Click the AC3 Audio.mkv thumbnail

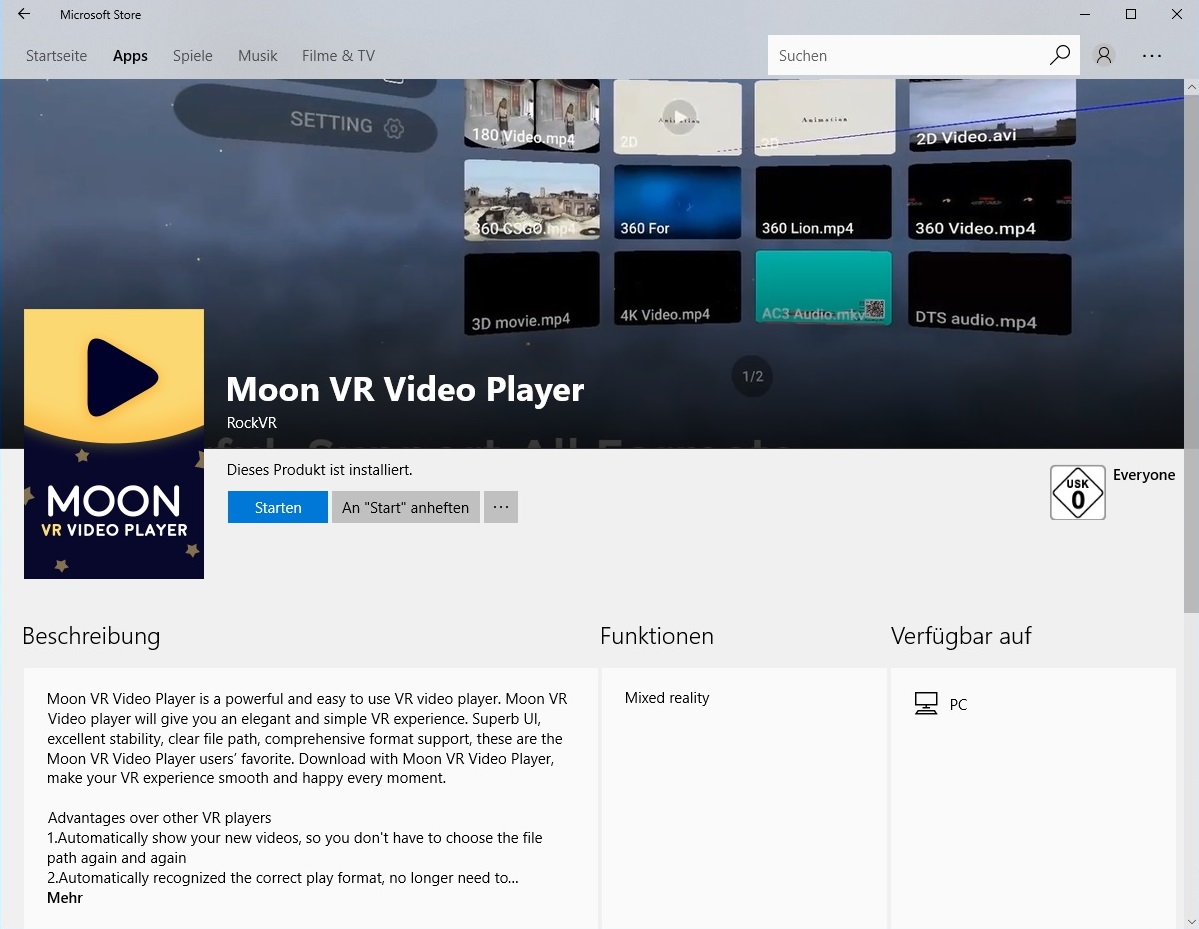tap(824, 287)
